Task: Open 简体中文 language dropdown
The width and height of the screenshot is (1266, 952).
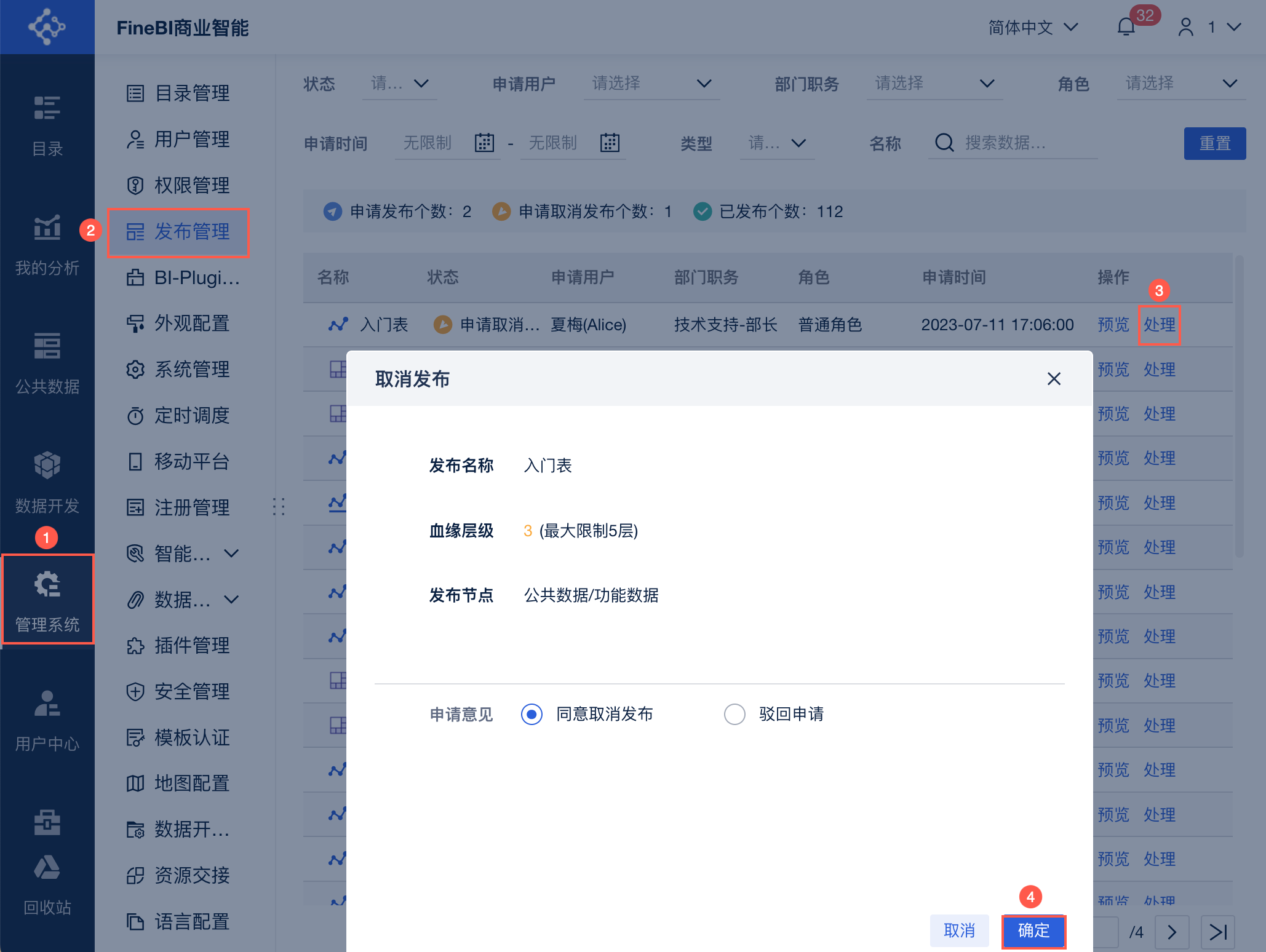Action: click(1032, 28)
